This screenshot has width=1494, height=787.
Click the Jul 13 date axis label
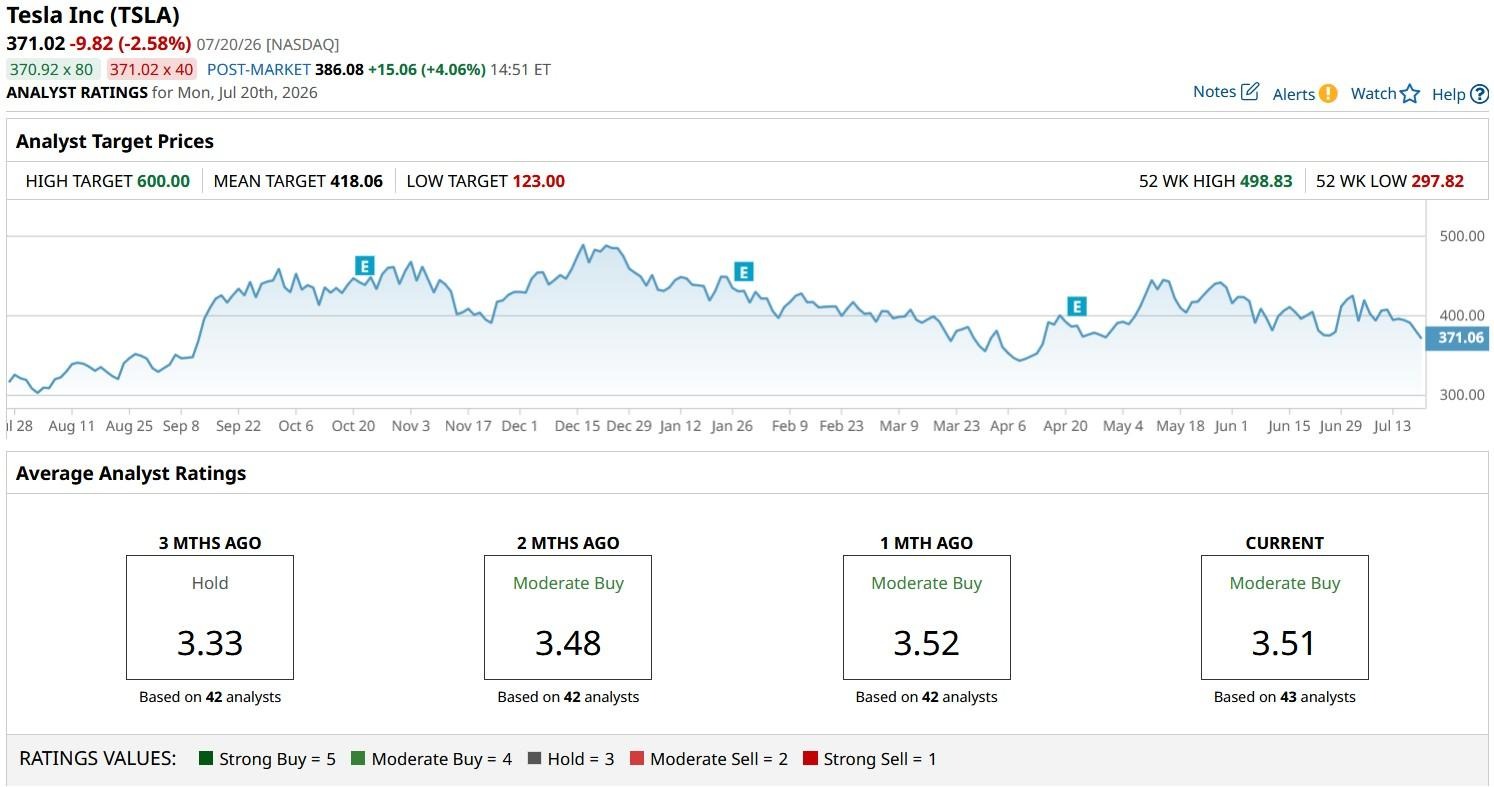click(1392, 426)
